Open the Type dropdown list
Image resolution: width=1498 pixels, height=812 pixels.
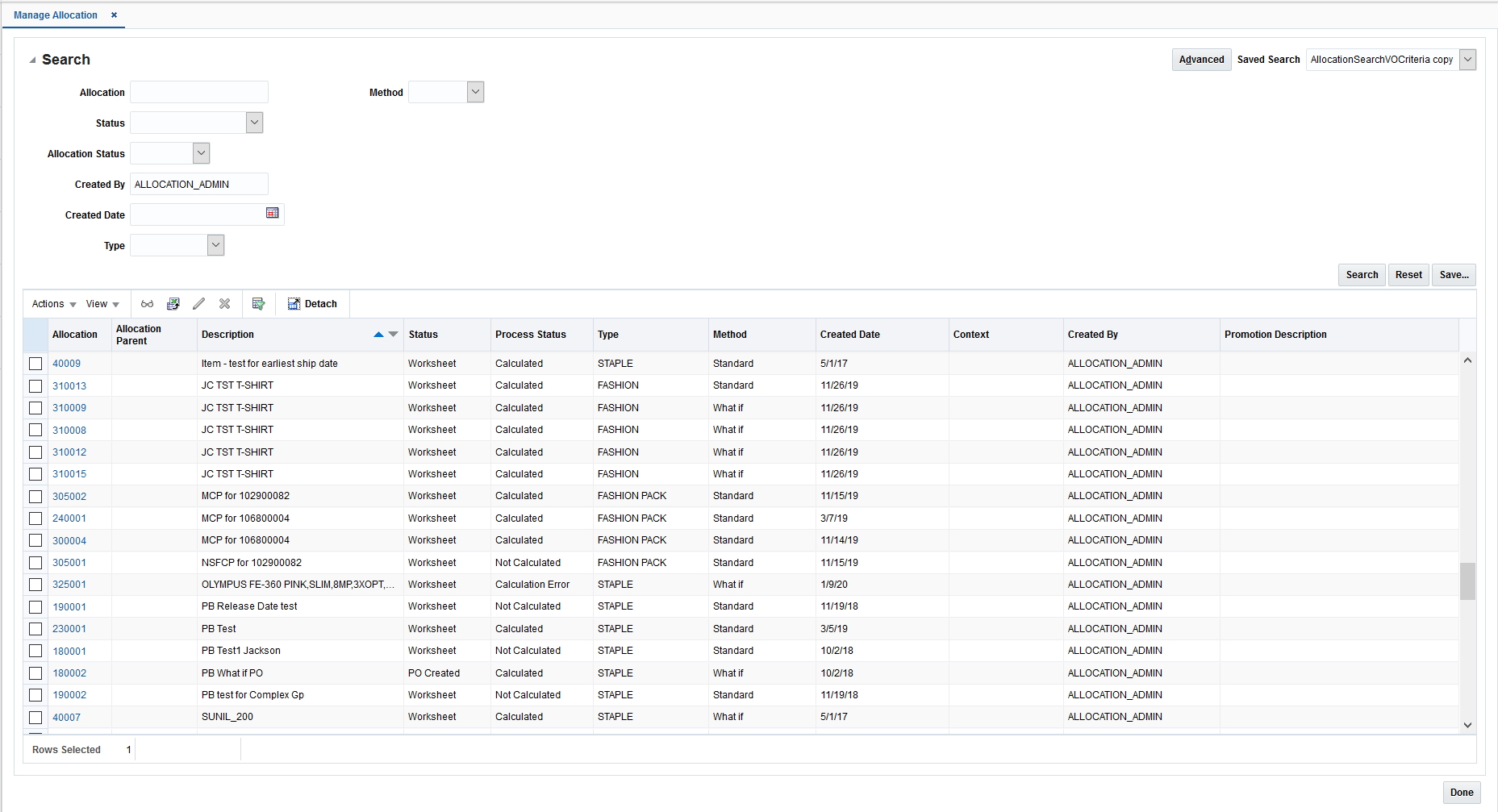[215, 244]
